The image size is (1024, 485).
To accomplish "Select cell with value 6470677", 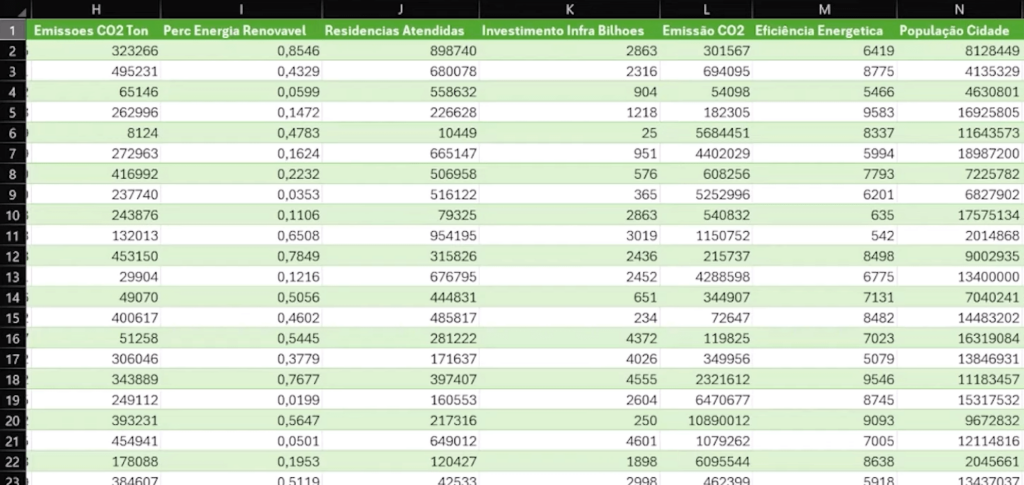I will pyautogui.click(x=706, y=400).
